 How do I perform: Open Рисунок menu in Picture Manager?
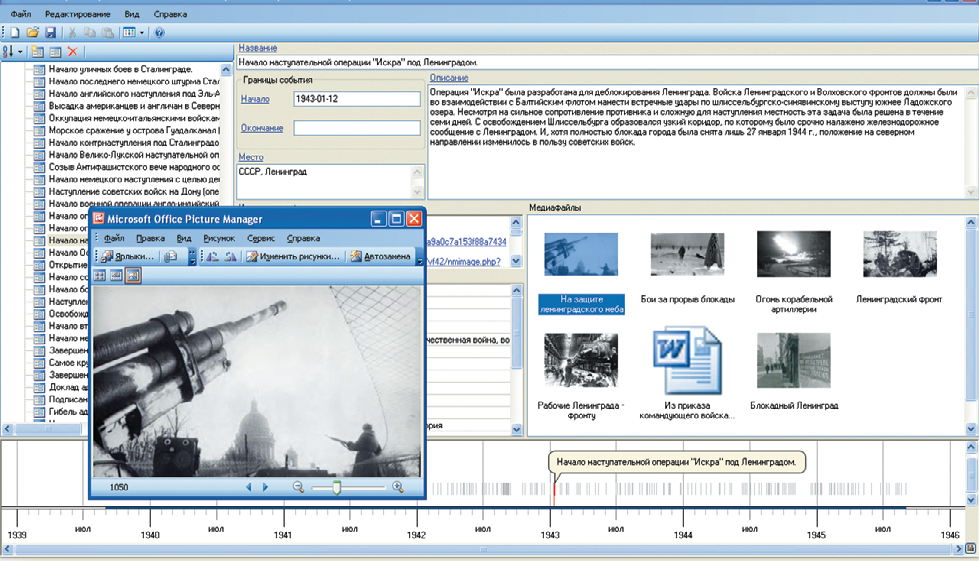pos(218,239)
